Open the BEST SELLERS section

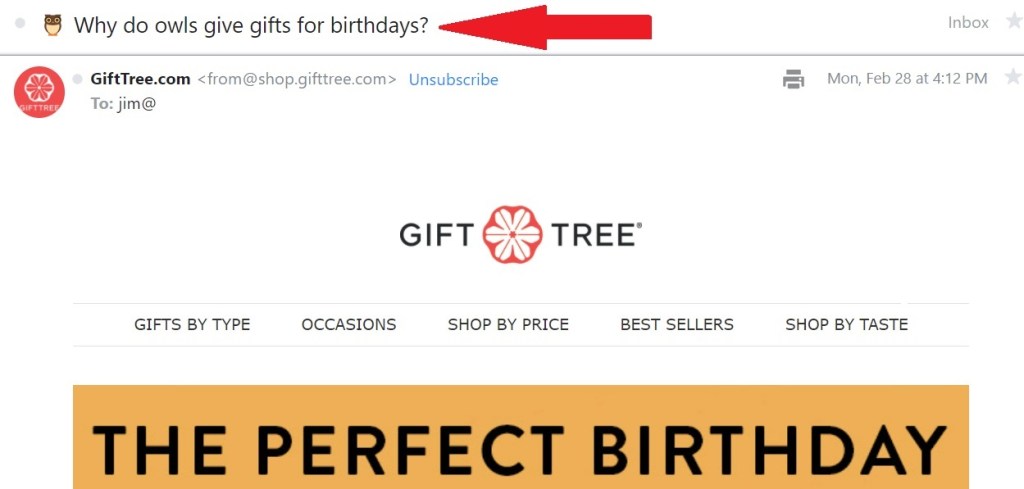(677, 324)
